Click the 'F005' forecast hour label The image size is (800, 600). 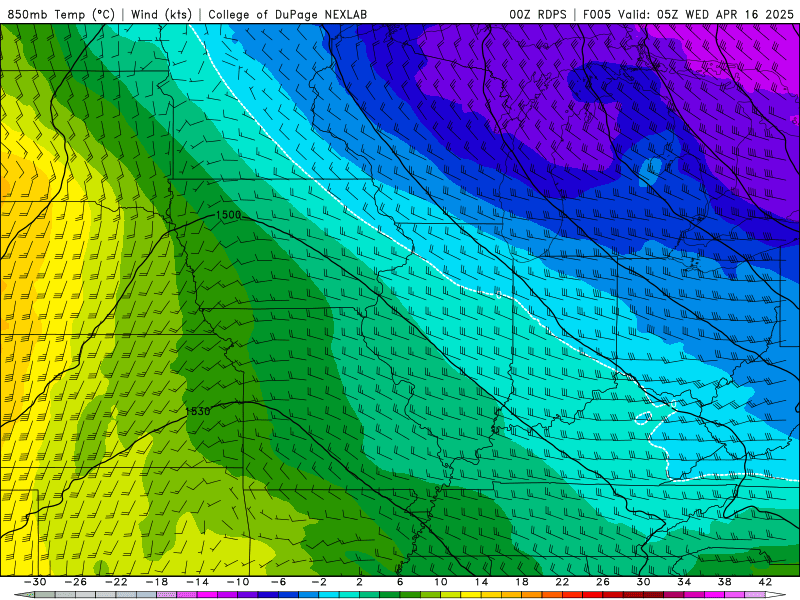597,14
